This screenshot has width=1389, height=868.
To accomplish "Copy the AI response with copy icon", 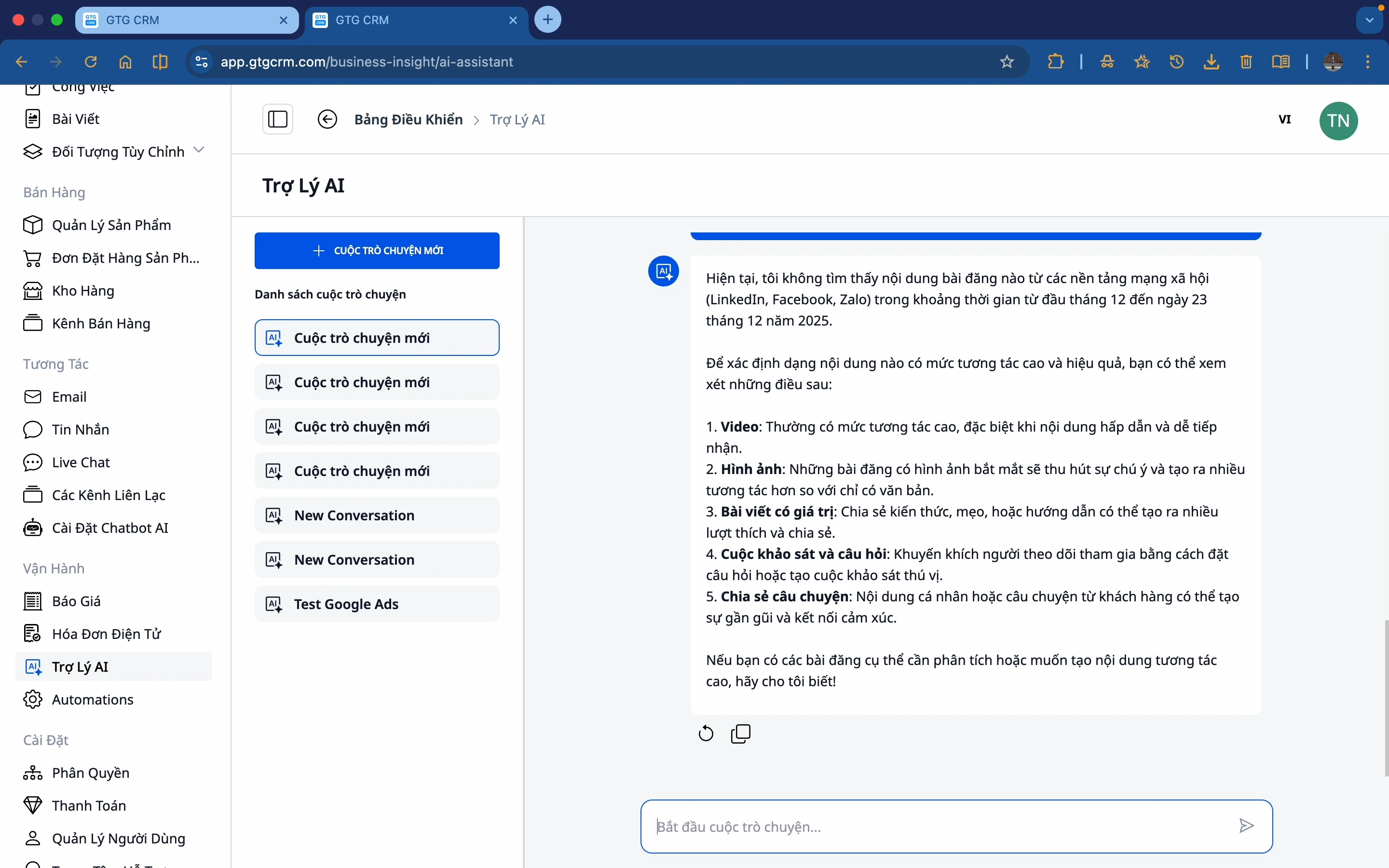I will (740, 733).
